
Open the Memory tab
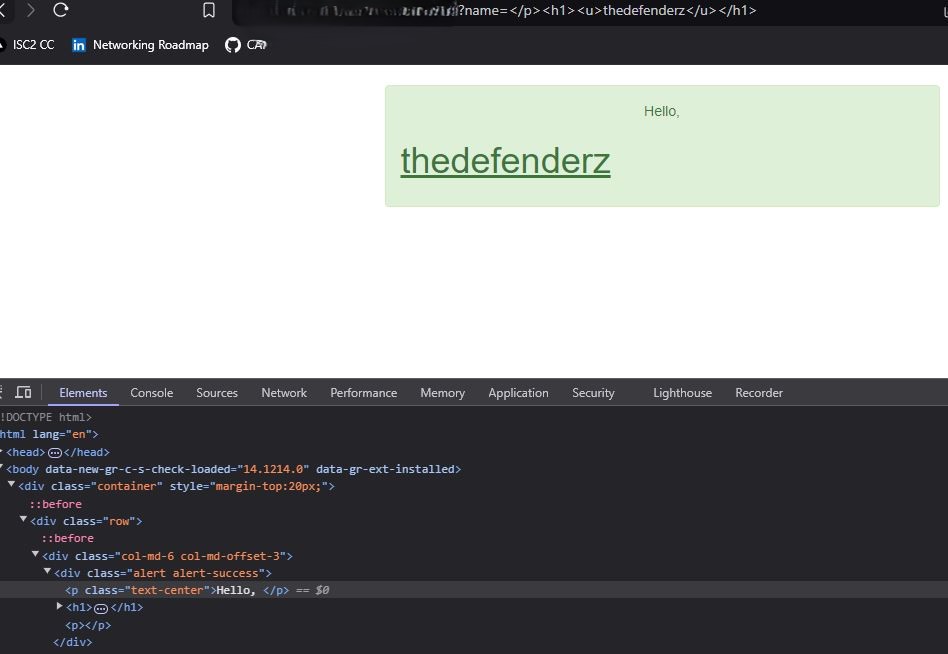tap(443, 393)
